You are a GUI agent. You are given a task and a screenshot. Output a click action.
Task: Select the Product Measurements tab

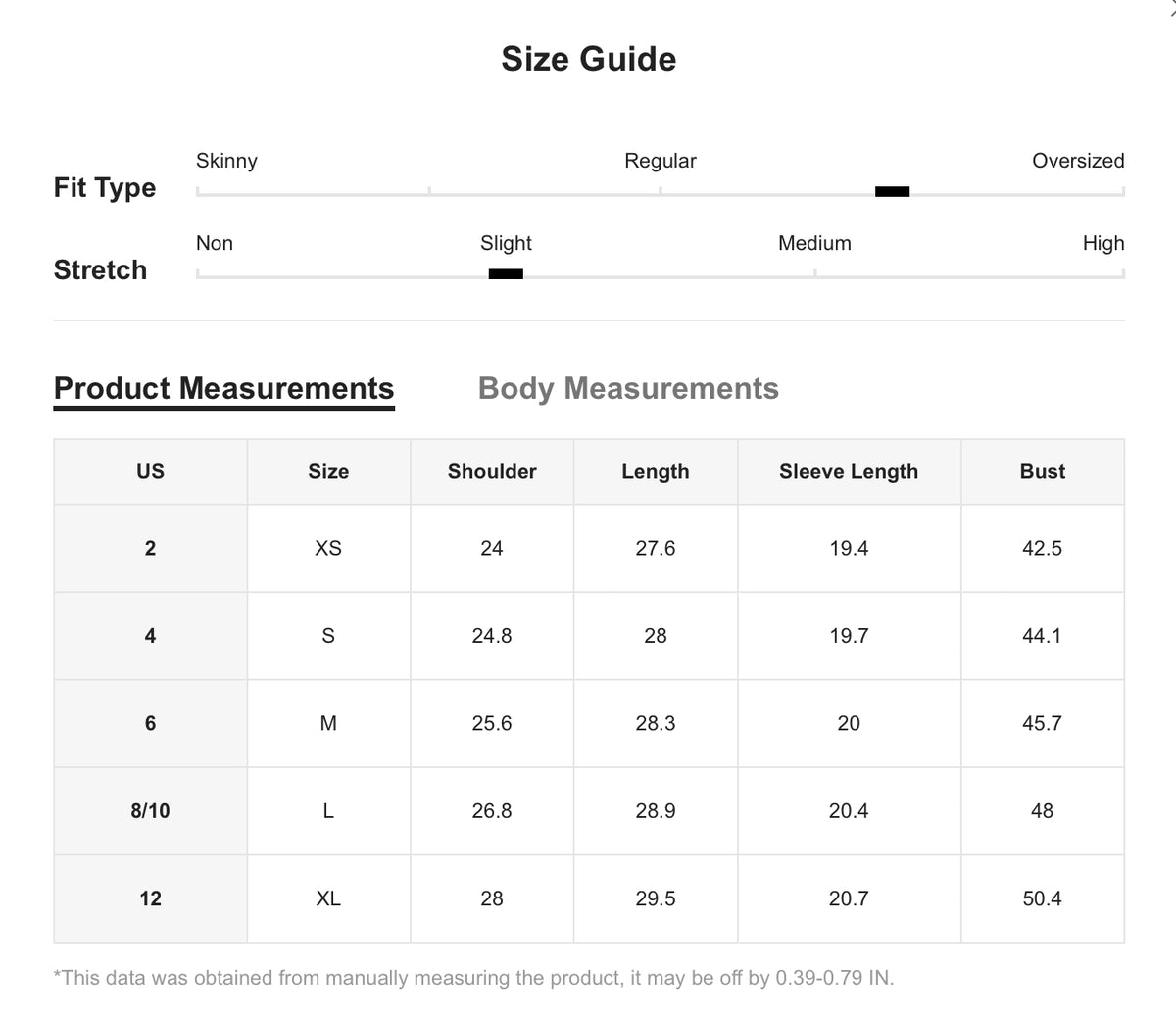coord(223,389)
